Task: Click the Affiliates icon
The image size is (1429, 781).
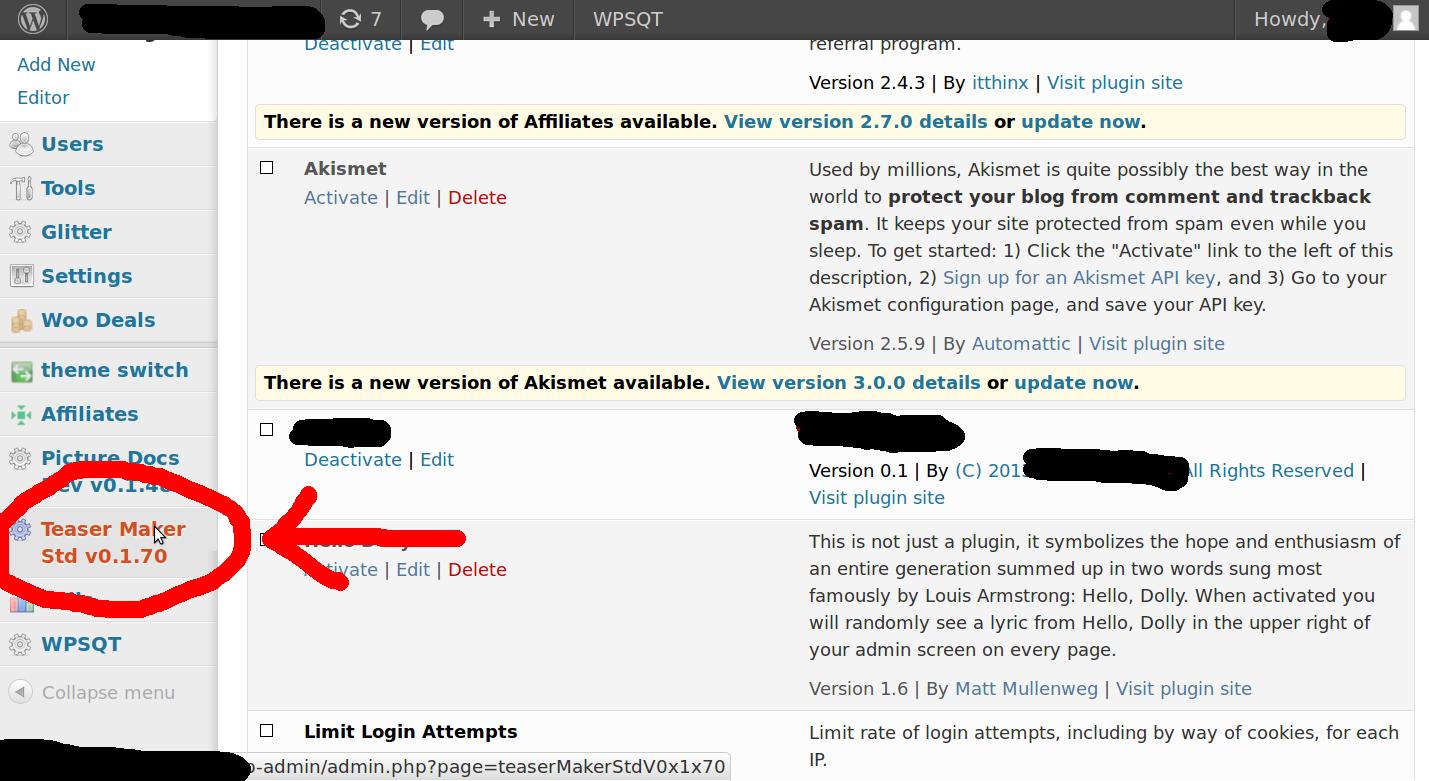Action: coord(21,414)
